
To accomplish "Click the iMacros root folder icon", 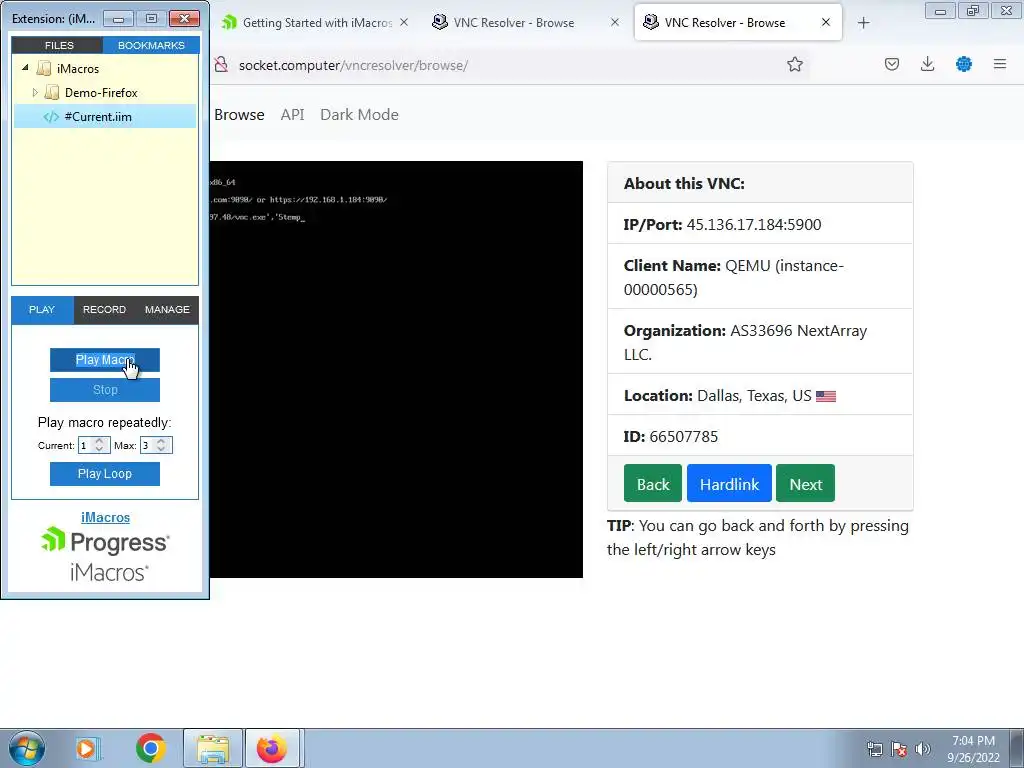I will (44, 68).
